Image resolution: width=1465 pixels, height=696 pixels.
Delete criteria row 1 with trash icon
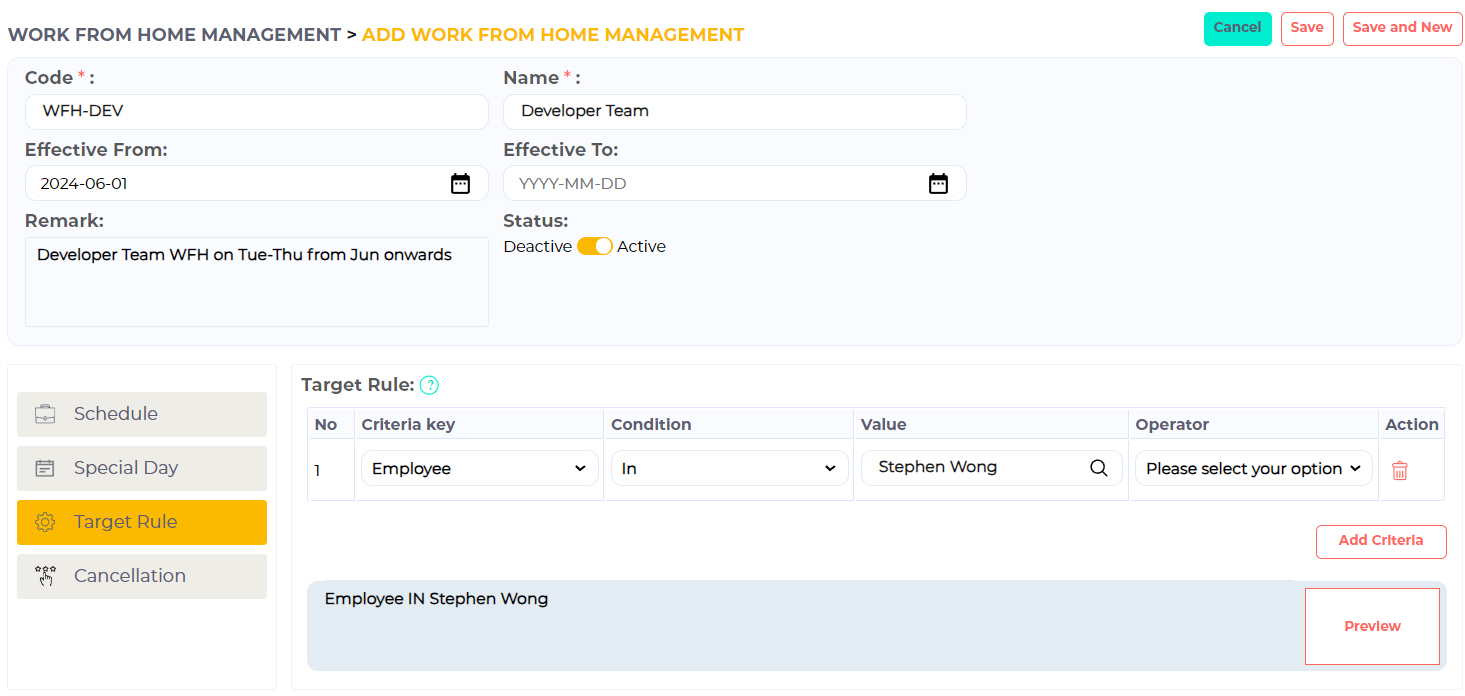[1400, 470]
